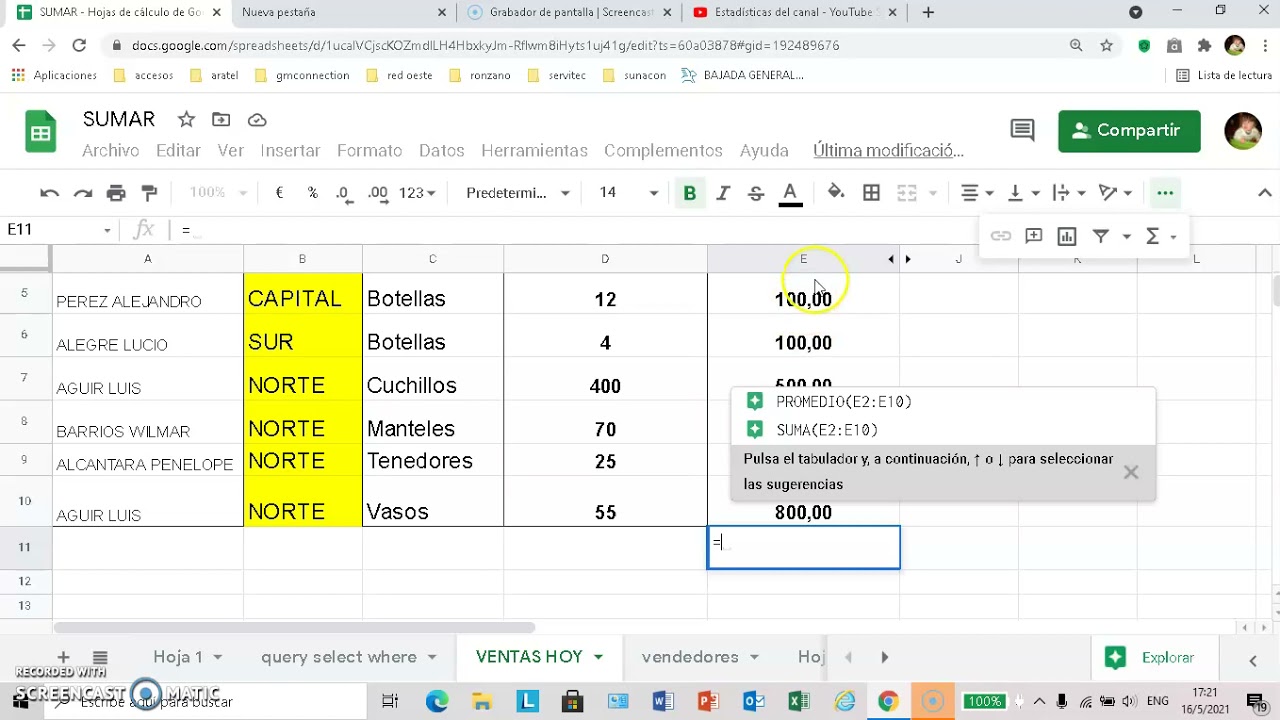Open text wrapping dropdown
This screenshot has width=1280, height=720.
1069,193
